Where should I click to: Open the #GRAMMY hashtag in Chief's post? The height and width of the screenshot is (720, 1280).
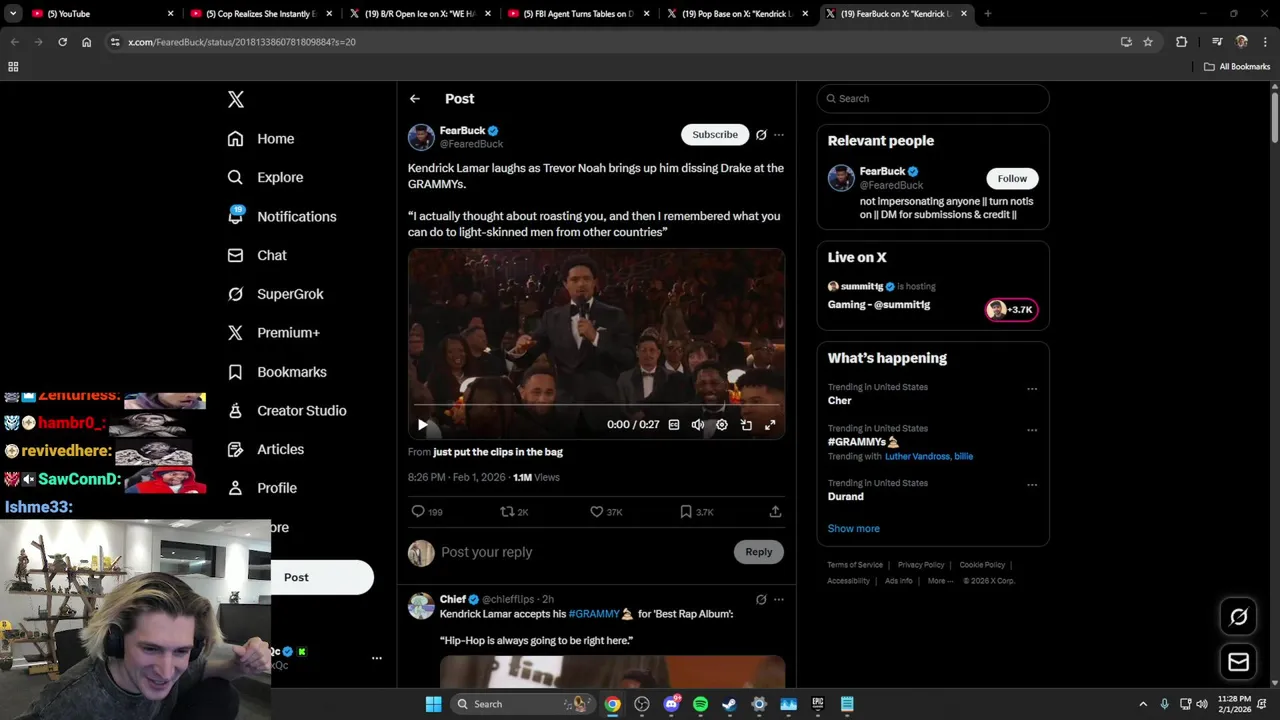click(x=594, y=614)
